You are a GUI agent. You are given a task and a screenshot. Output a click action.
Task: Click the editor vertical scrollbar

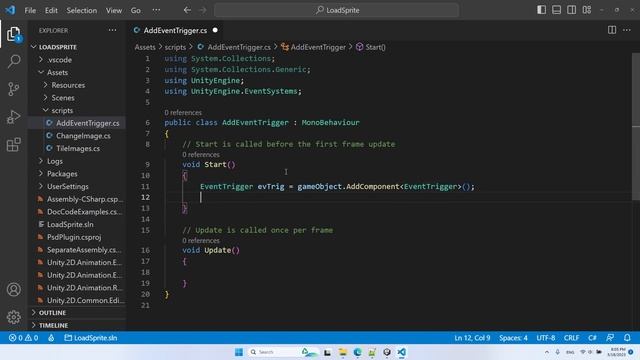pyautogui.click(x=636, y=127)
